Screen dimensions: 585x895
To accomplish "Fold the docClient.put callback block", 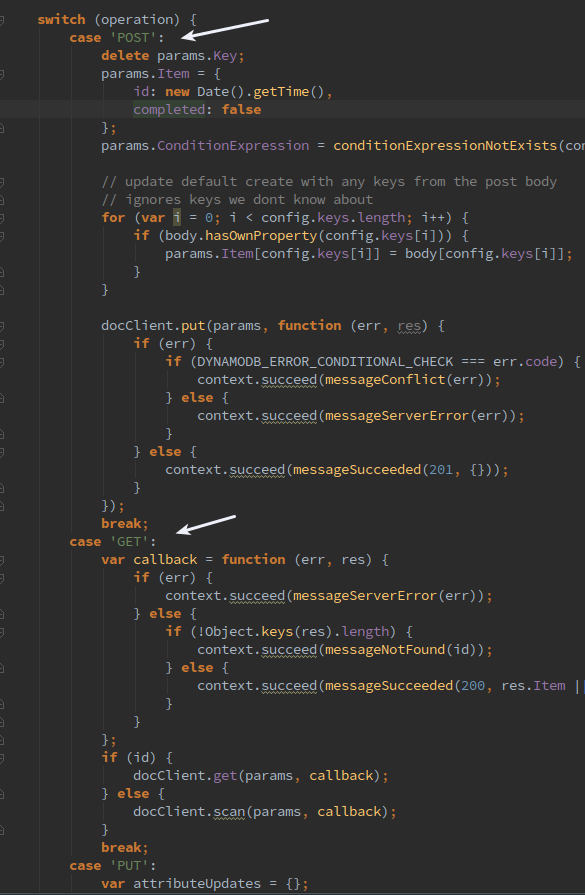I will 2,326.
